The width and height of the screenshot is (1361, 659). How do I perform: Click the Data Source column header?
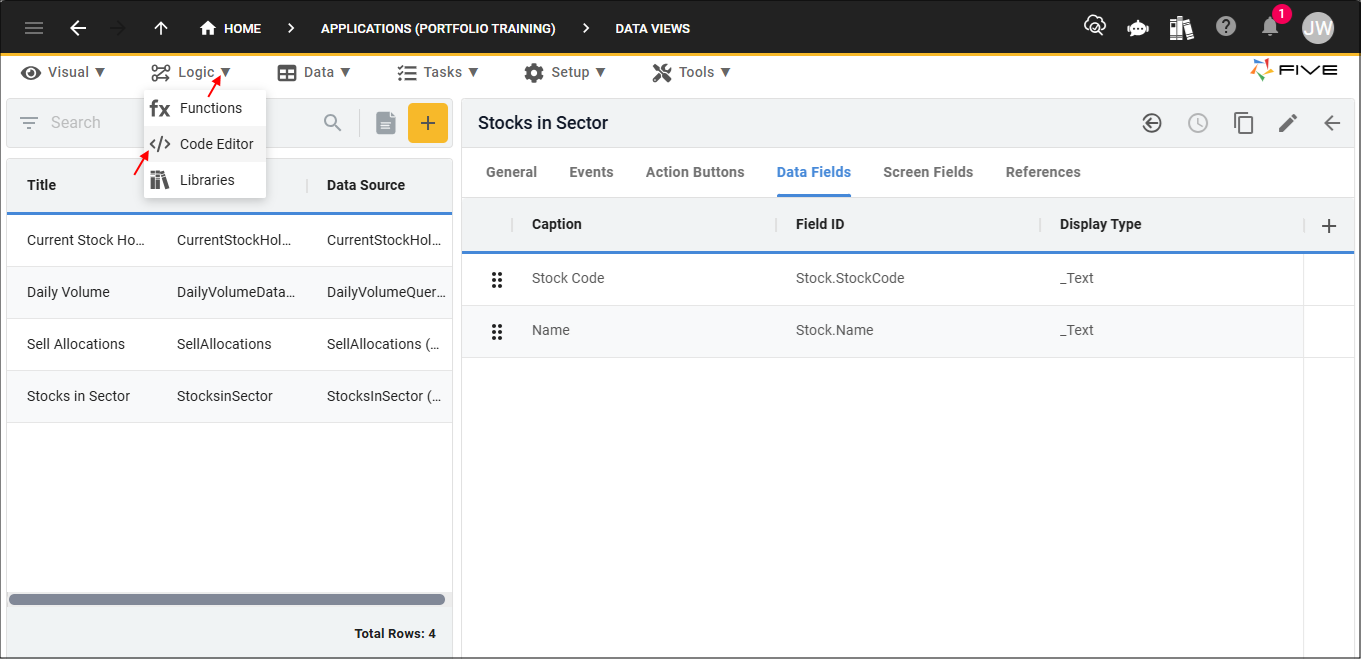pyautogui.click(x=366, y=185)
